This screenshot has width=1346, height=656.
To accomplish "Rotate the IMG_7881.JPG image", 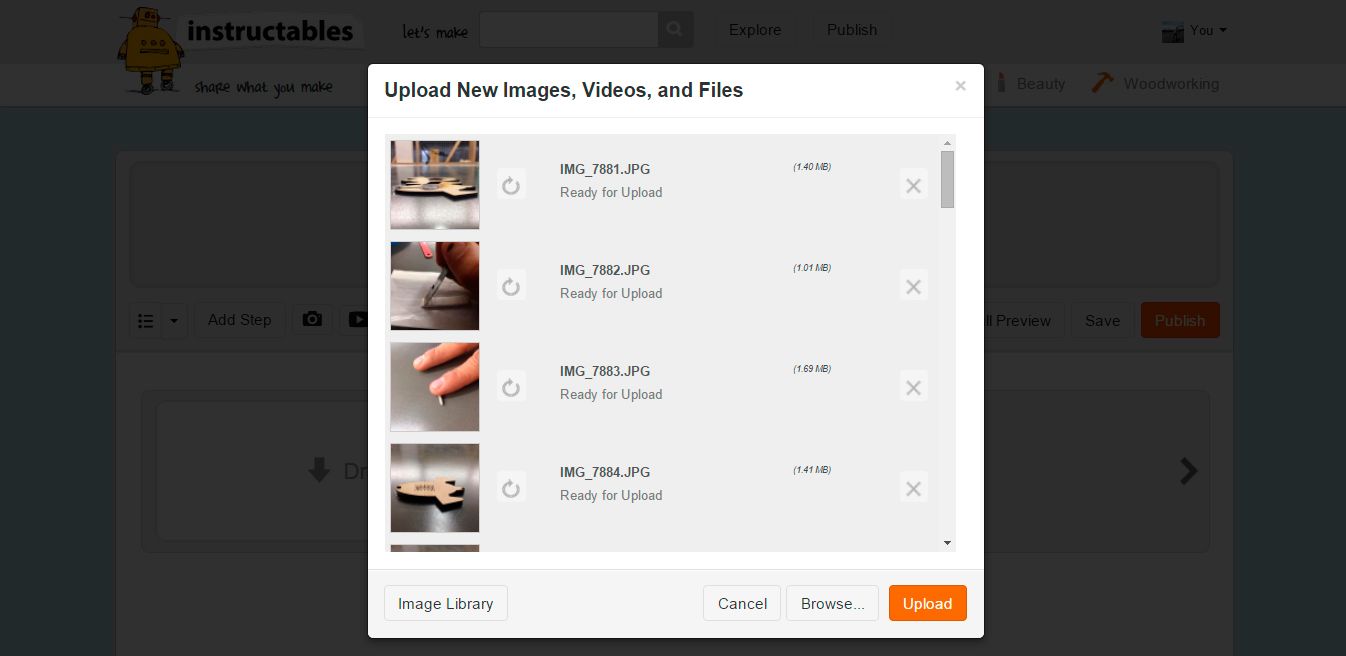I will pos(511,185).
